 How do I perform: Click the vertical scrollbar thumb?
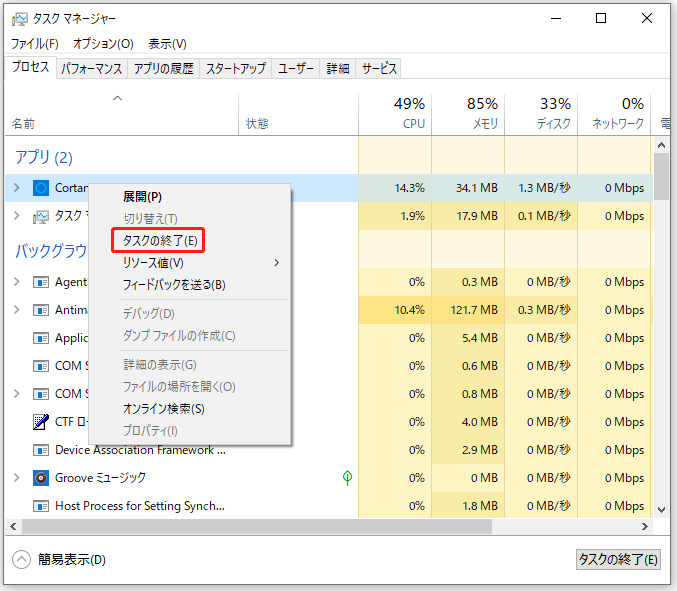click(x=661, y=177)
